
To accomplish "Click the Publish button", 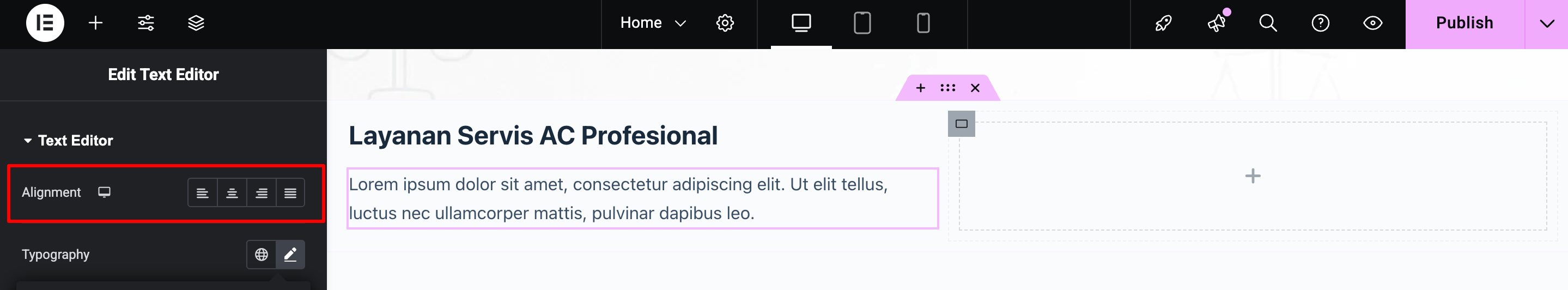I will (x=1464, y=23).
